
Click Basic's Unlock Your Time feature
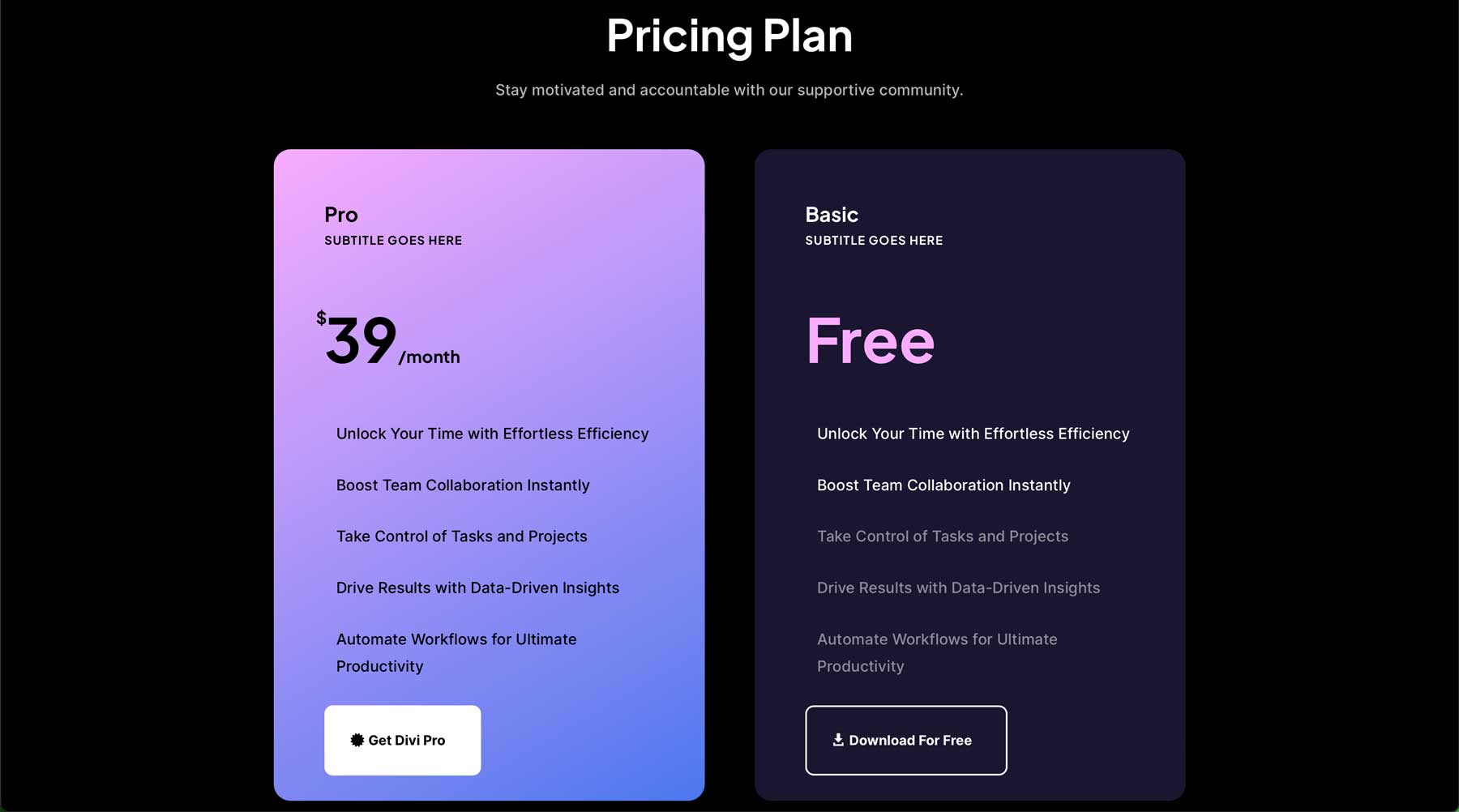[973, 434]
